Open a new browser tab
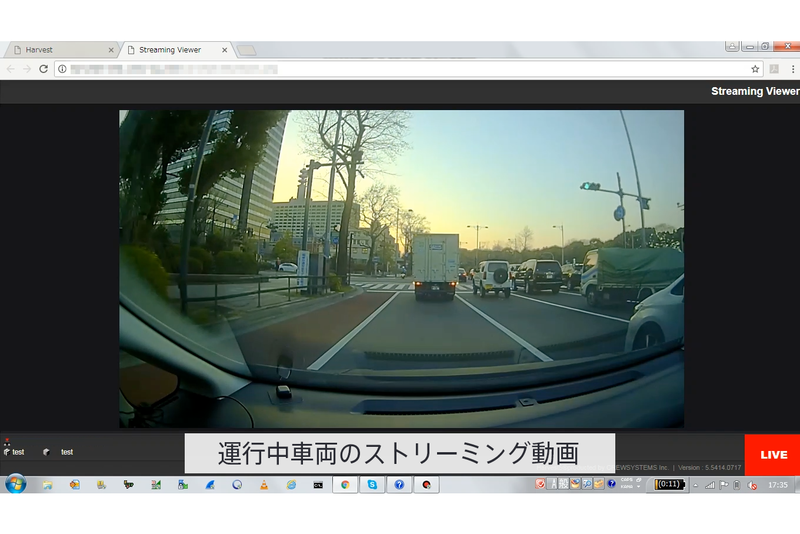 (x=246, y=50)
